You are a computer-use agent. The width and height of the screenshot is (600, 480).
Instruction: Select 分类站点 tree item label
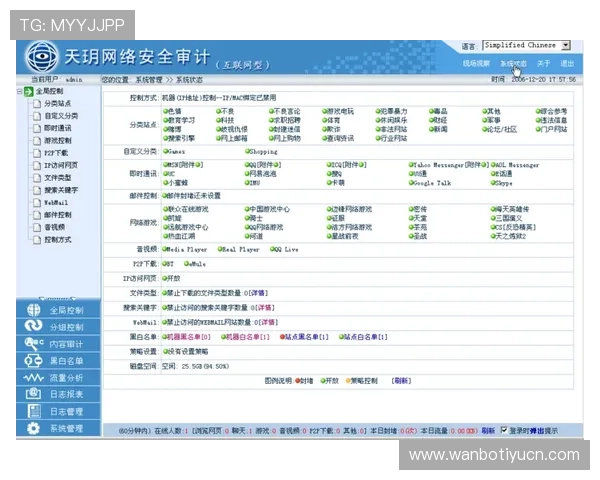(58, 104)
